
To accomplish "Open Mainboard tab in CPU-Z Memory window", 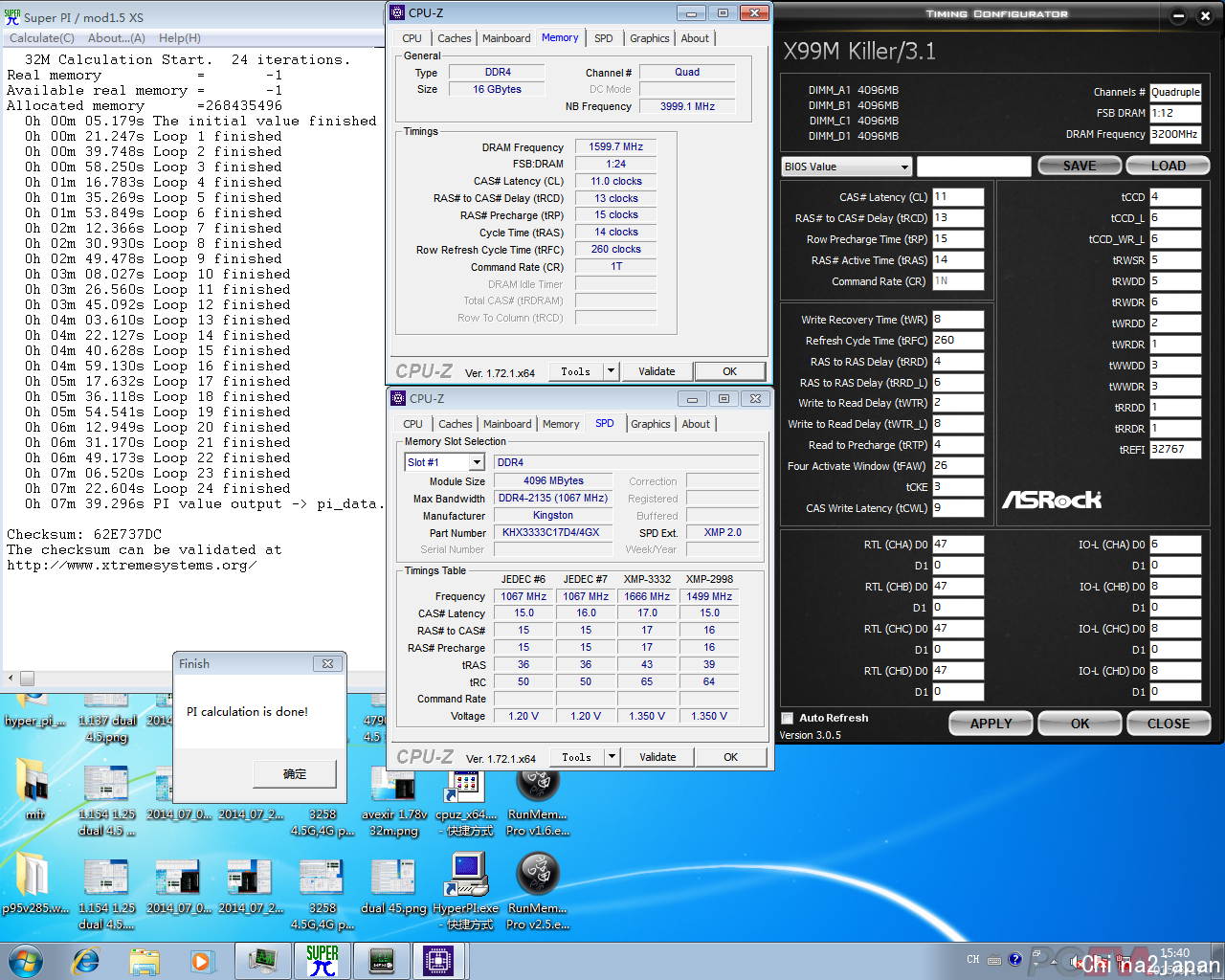I will [x=506, y=38].
